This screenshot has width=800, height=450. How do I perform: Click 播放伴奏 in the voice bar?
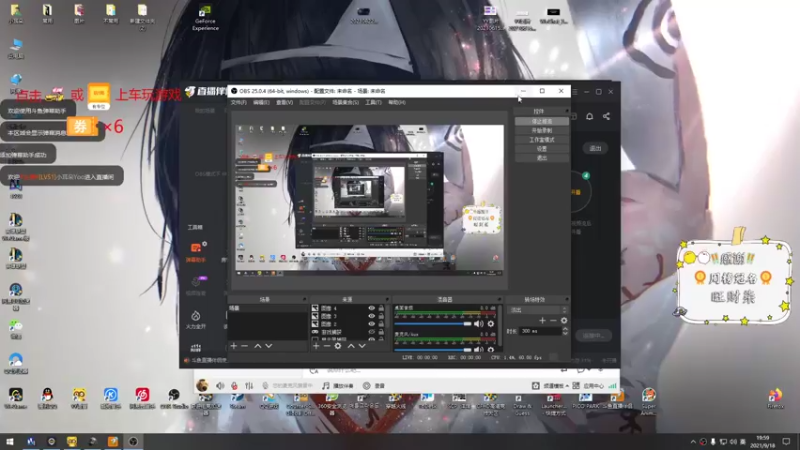point(338,386)
